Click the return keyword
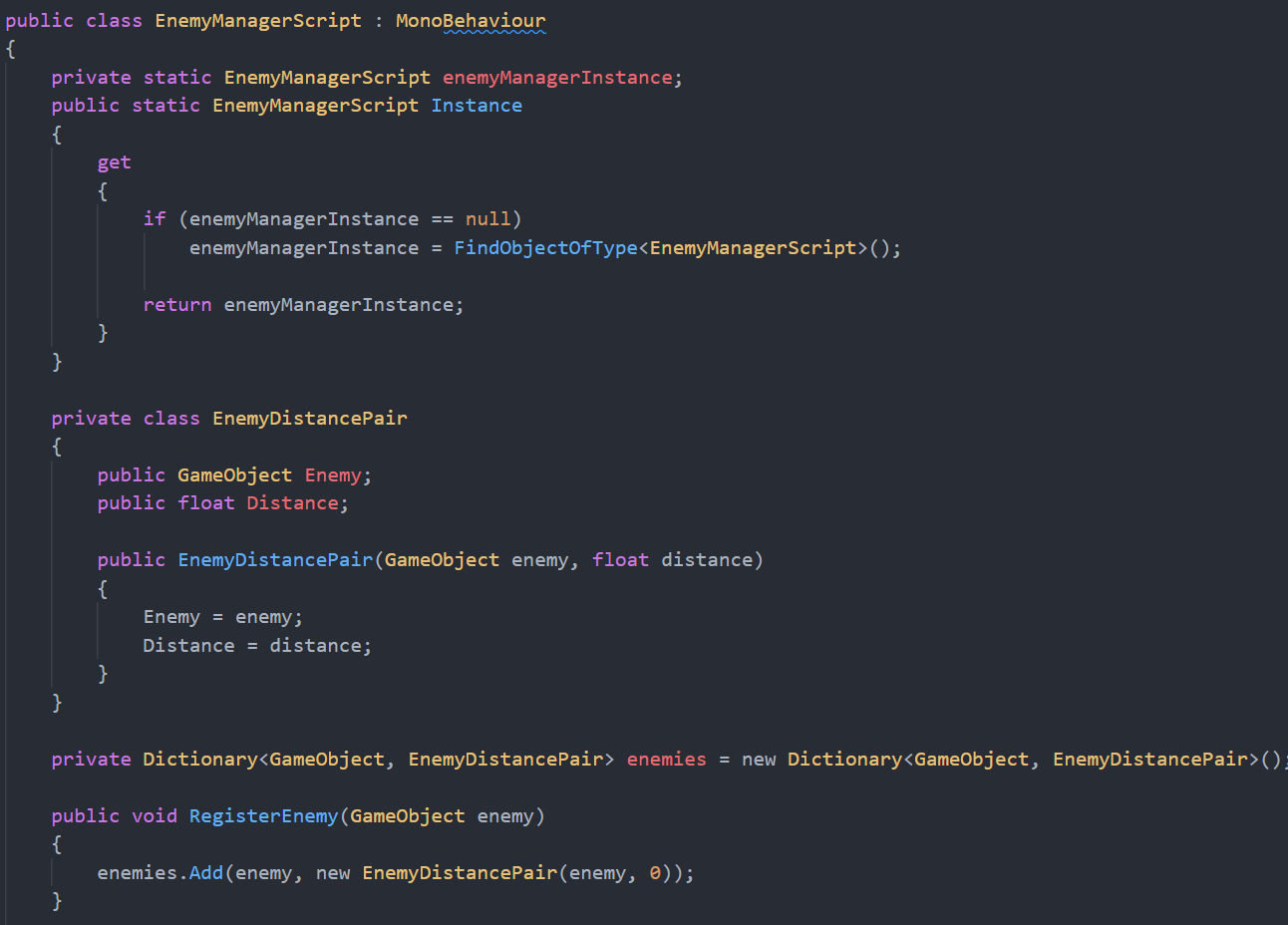The image size is (1288, 925). point(177,305)
